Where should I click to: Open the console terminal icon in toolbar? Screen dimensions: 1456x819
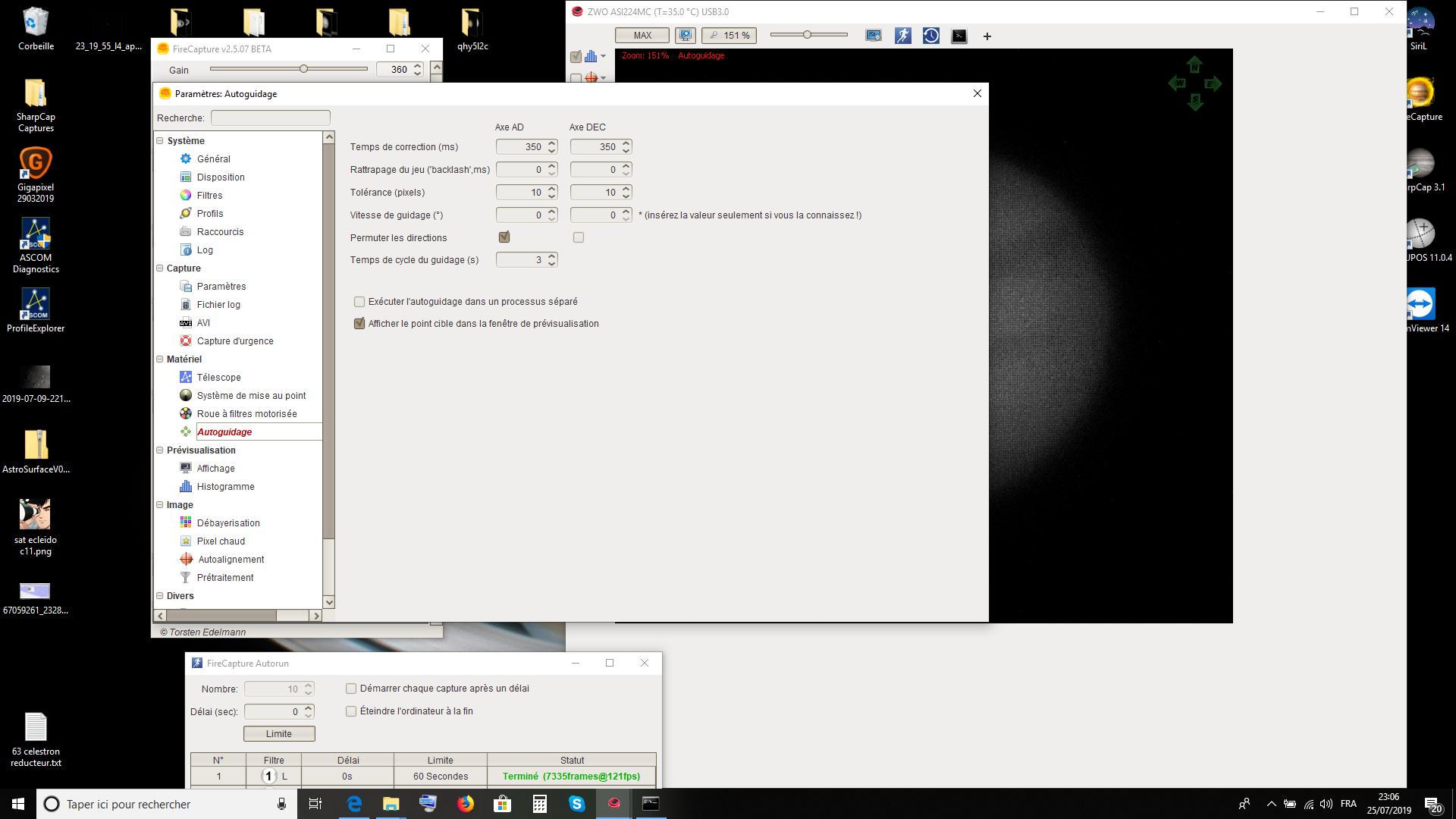coord(959,36)
